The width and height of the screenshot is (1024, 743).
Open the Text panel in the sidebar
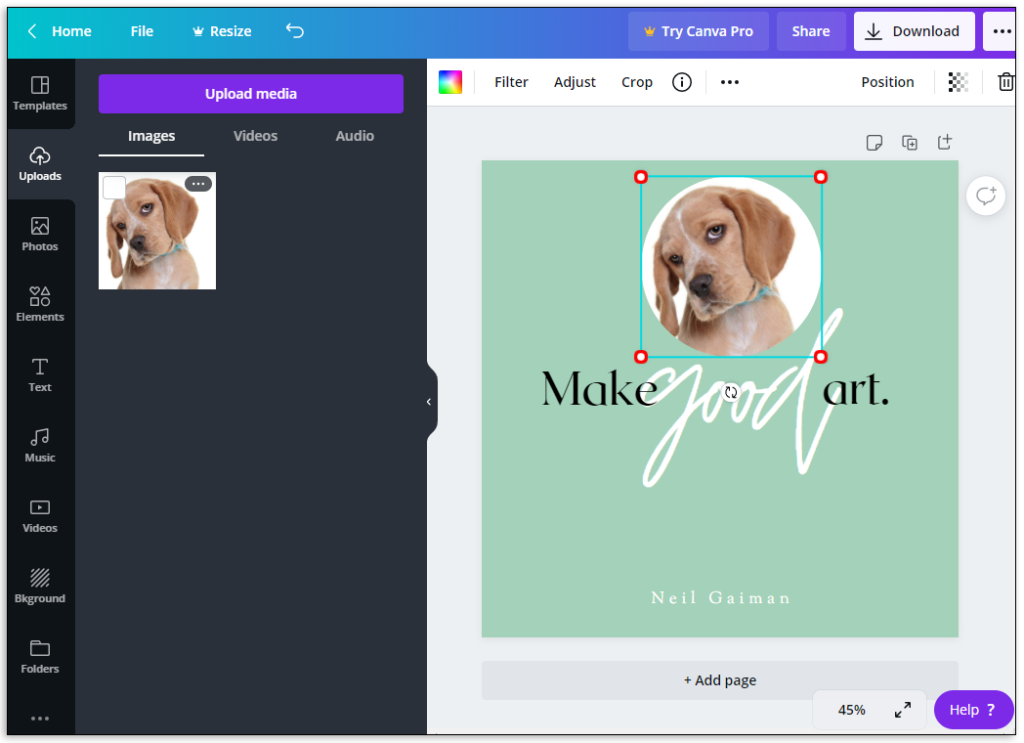tap(39, 374)
